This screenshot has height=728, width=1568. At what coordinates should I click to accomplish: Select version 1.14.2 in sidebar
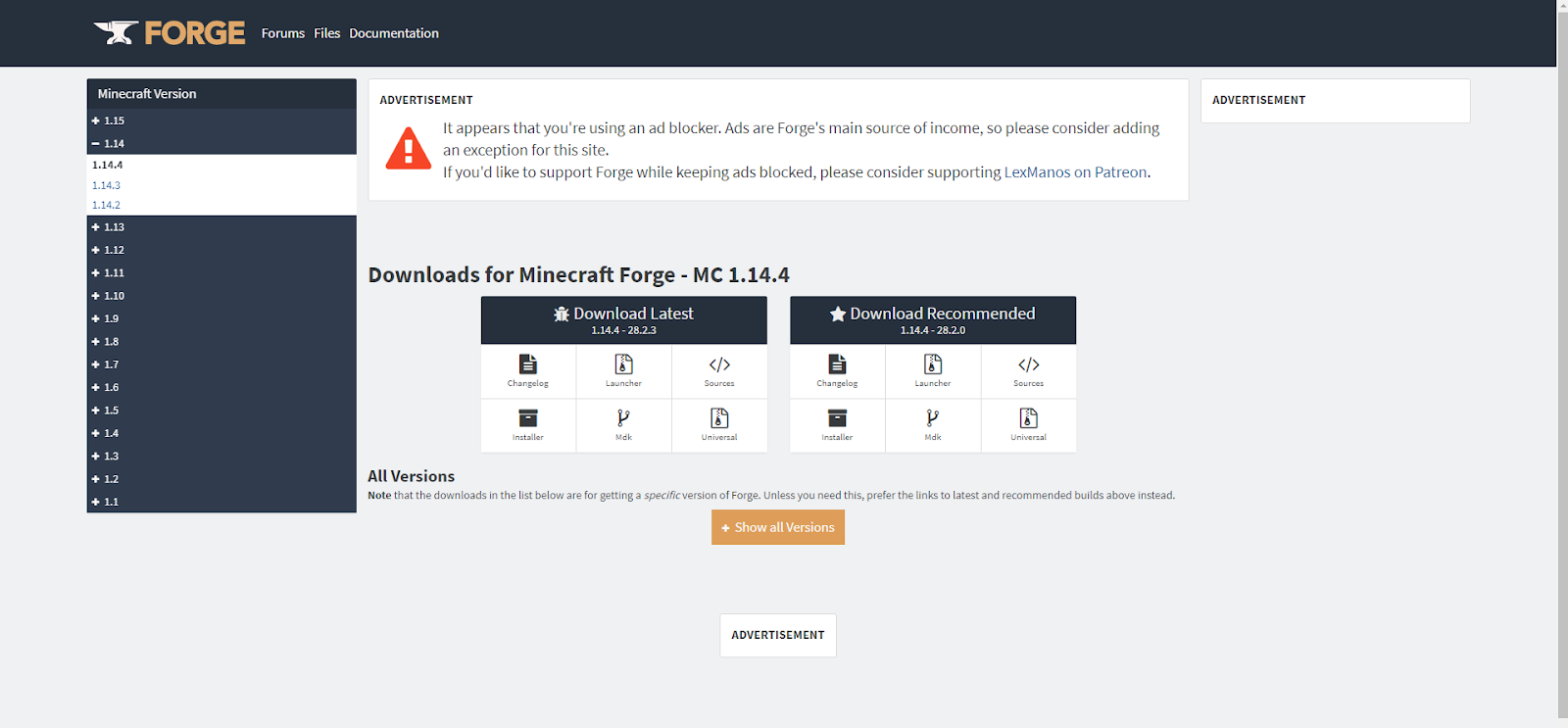[x=106, y=205]
